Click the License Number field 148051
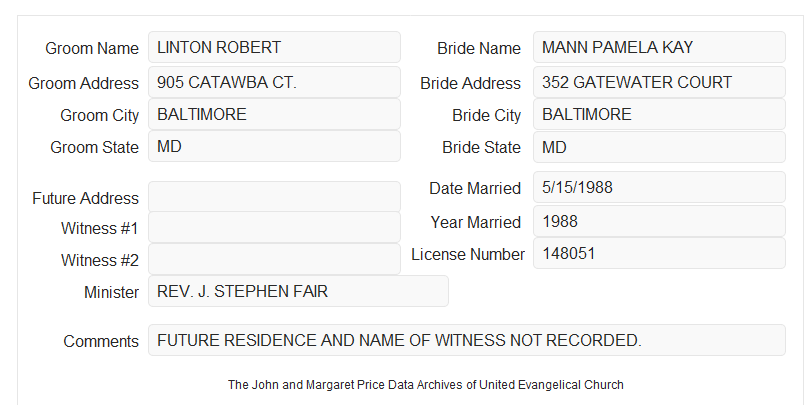 659,253
